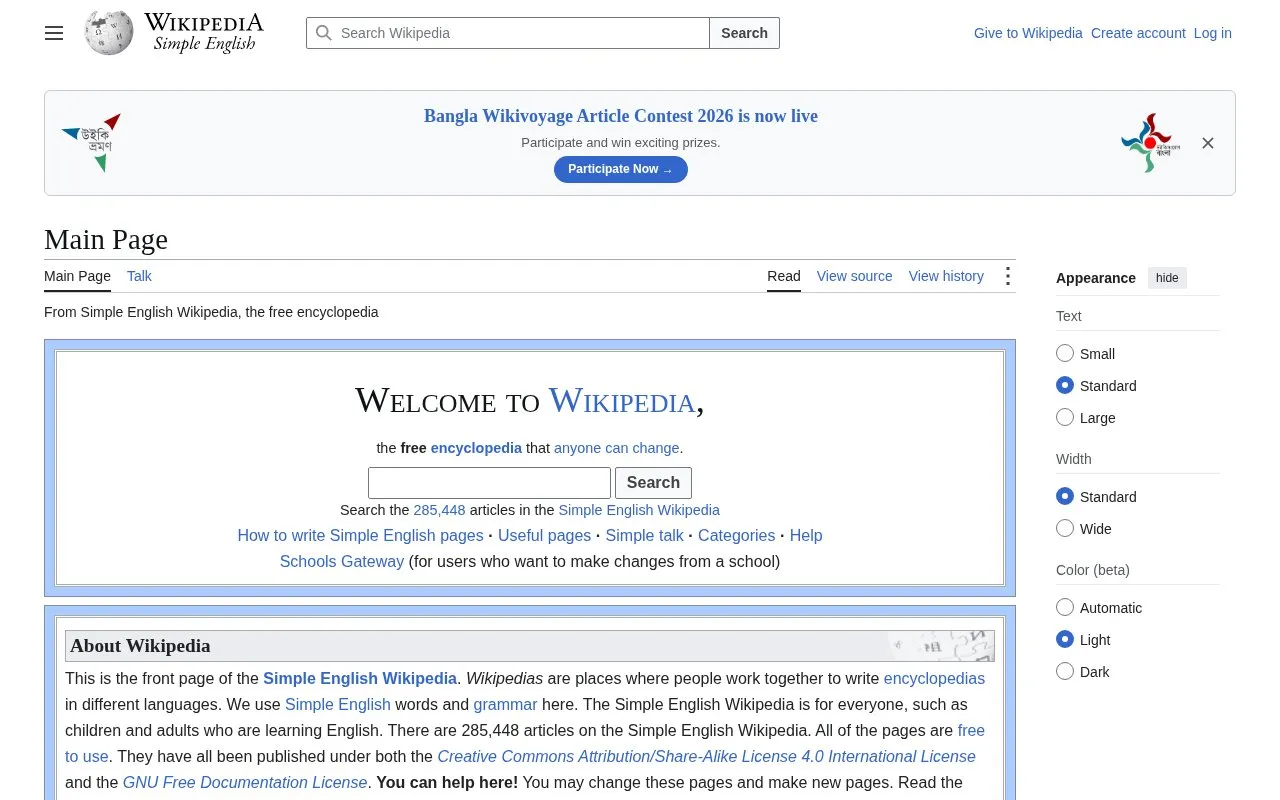Viewport: 1280px width, 800px height.
Task: Select Standard width option
Action: point(1065,496)
